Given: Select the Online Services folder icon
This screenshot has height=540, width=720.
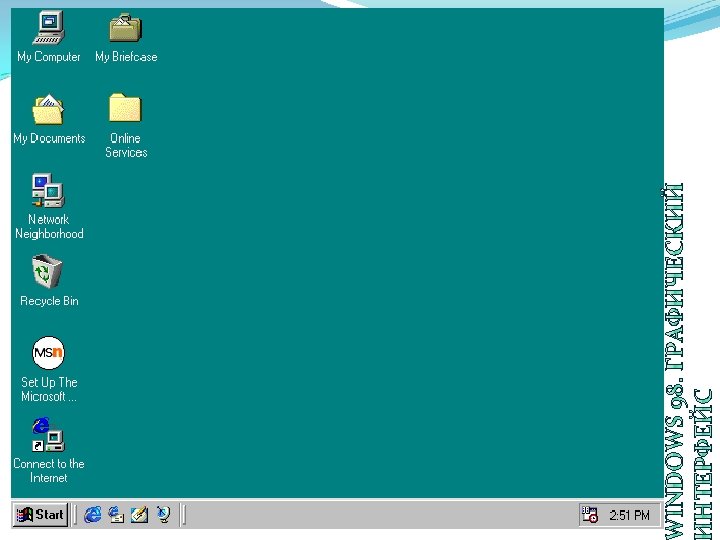Looking at the screenshot, I should click(125, 108).
